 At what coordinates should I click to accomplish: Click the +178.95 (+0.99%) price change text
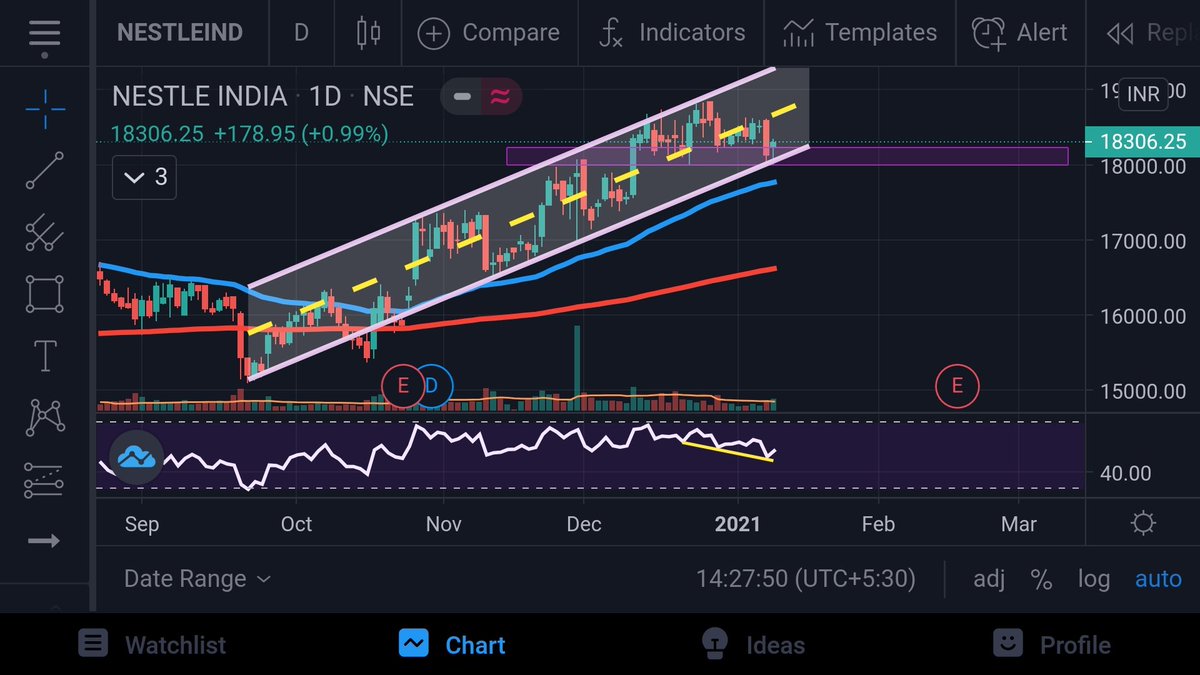301,133
